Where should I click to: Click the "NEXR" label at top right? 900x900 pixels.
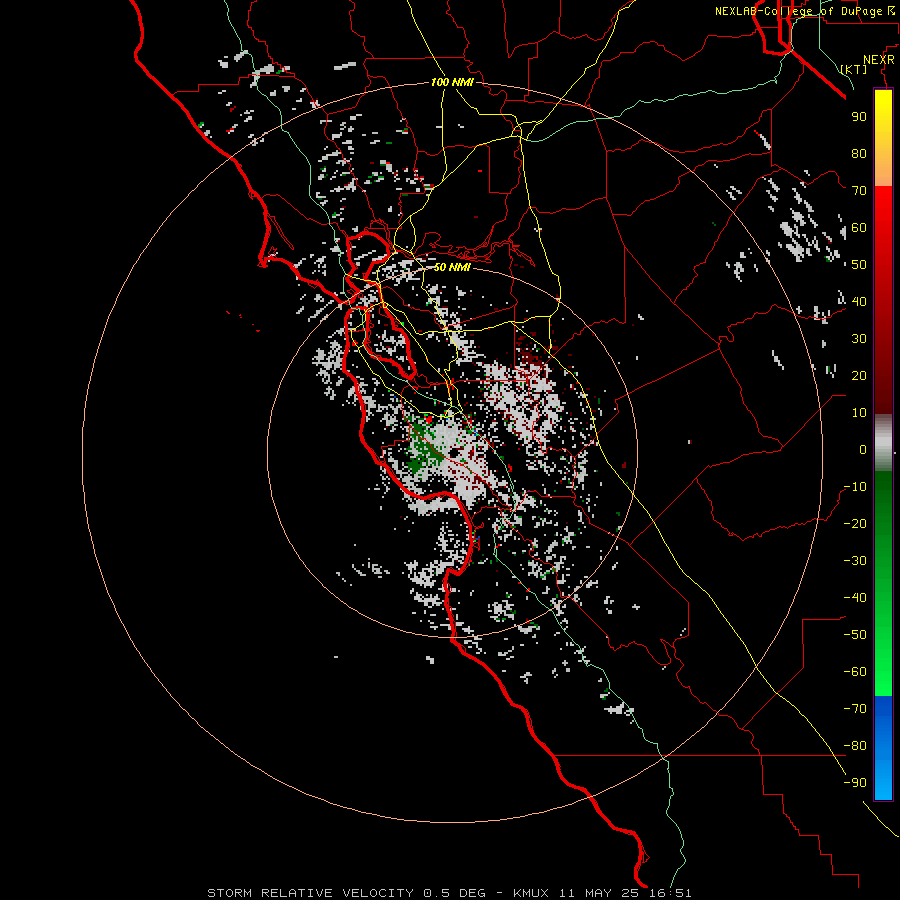[878, 60]
